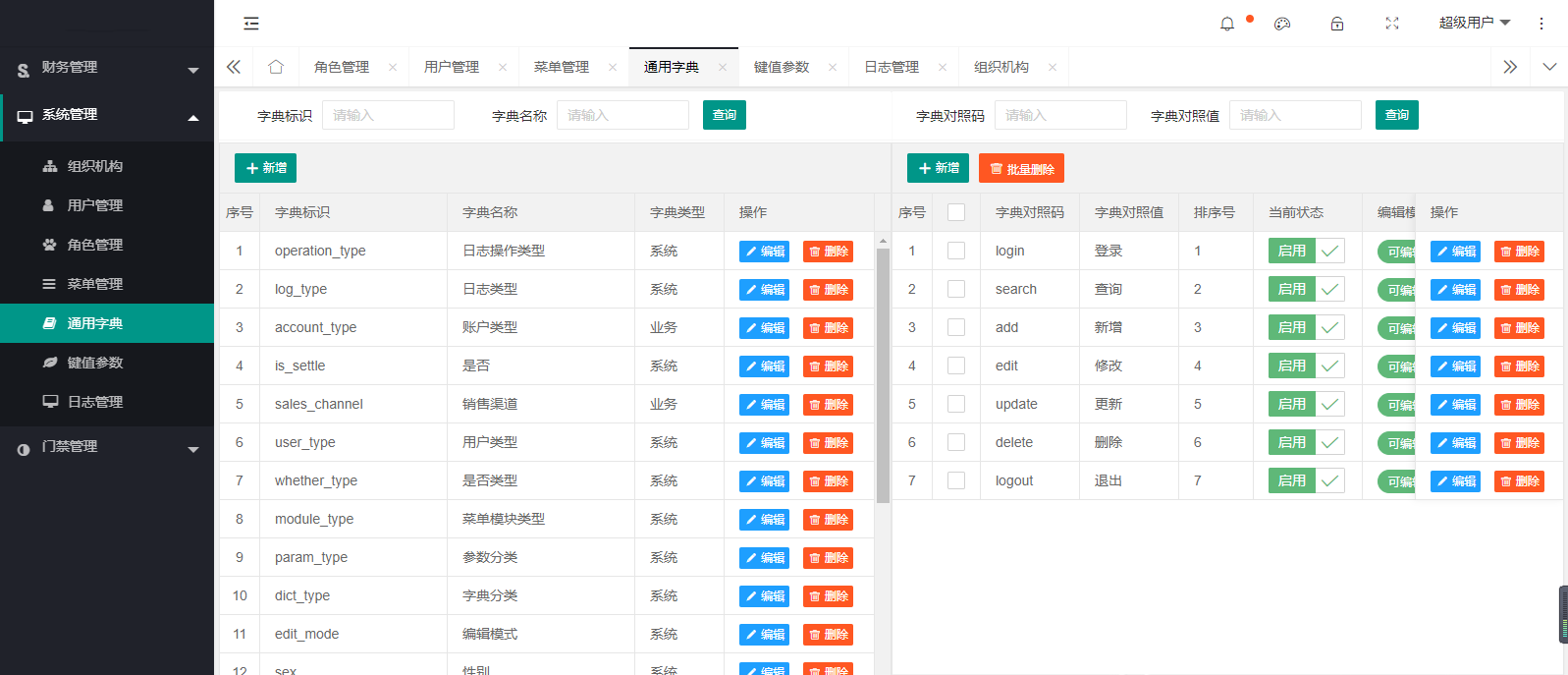Click 编辑 for operation_type row
The height and width of the screenshot is (675, 1568).
pos(764,252)
